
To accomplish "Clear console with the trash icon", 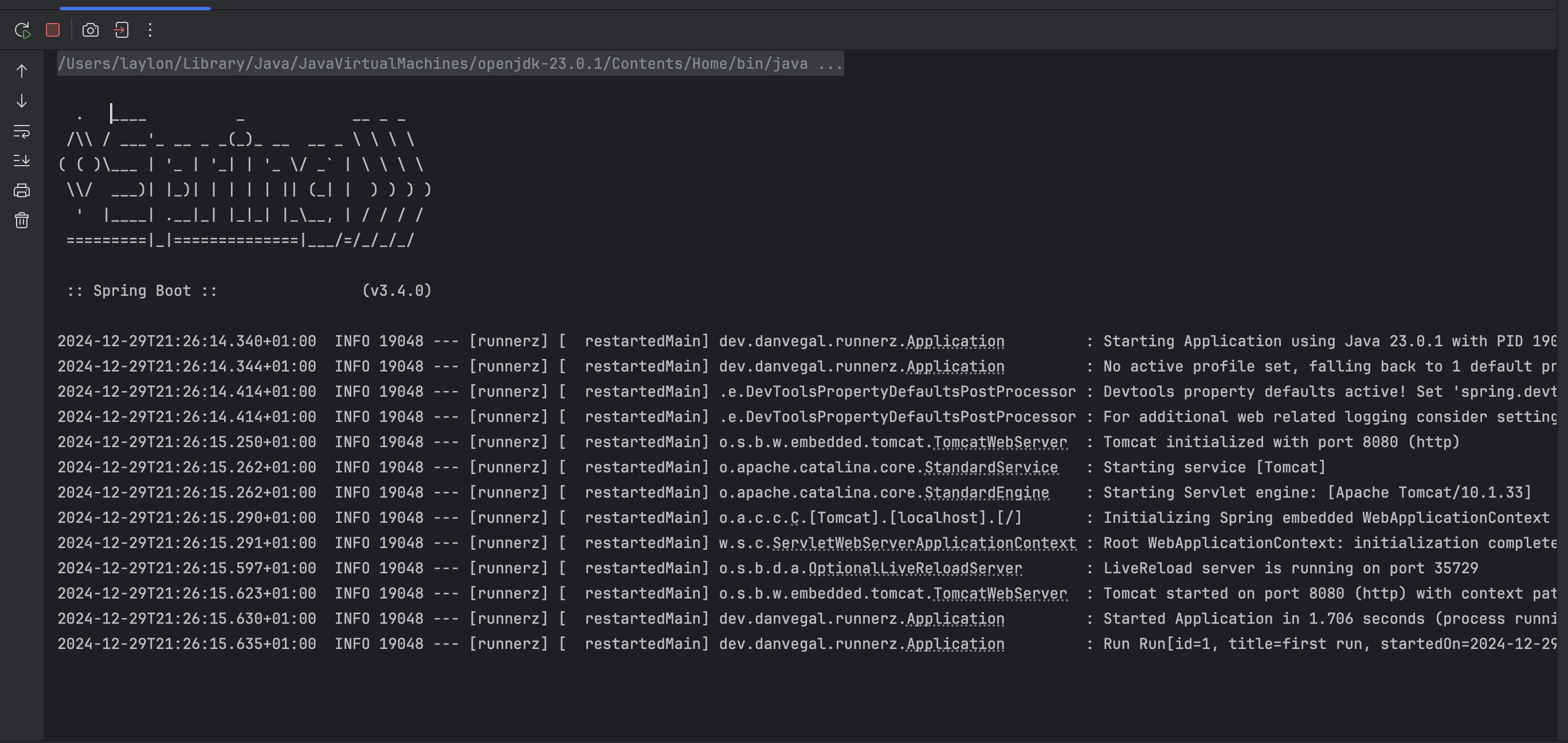I will pos(22,220).
